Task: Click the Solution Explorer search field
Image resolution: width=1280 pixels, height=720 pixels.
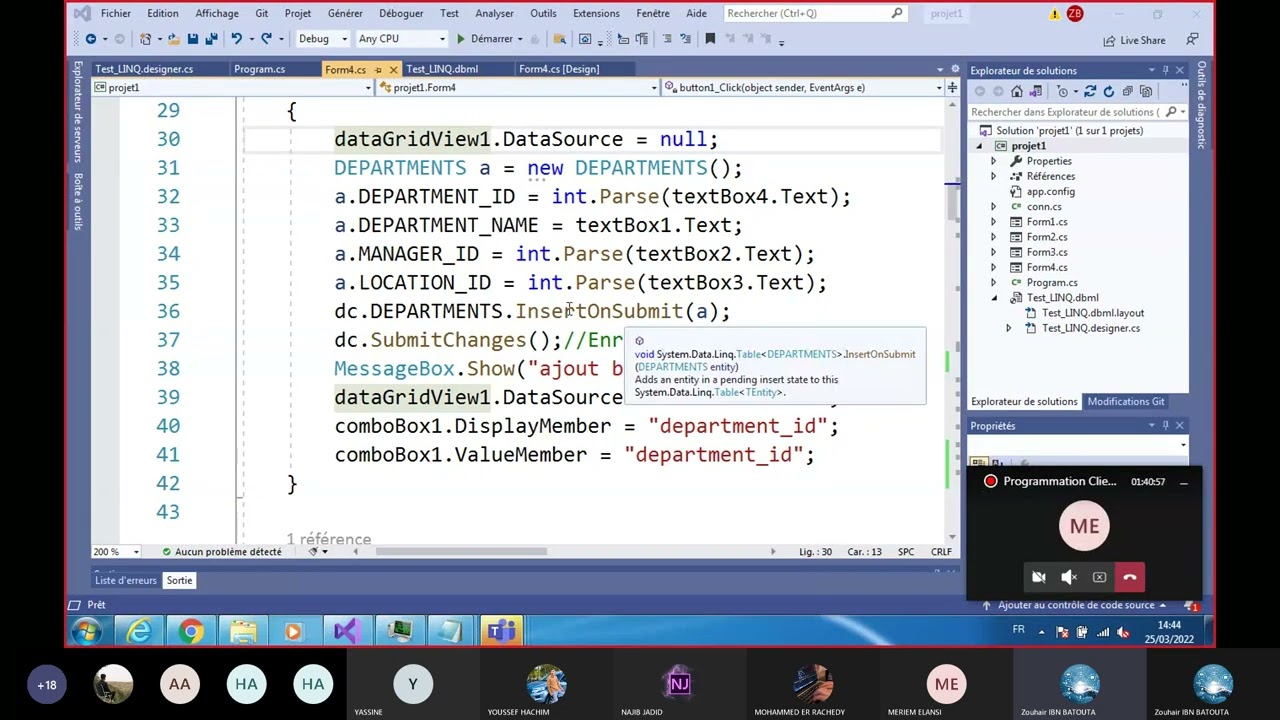Action: point(1078,112)
